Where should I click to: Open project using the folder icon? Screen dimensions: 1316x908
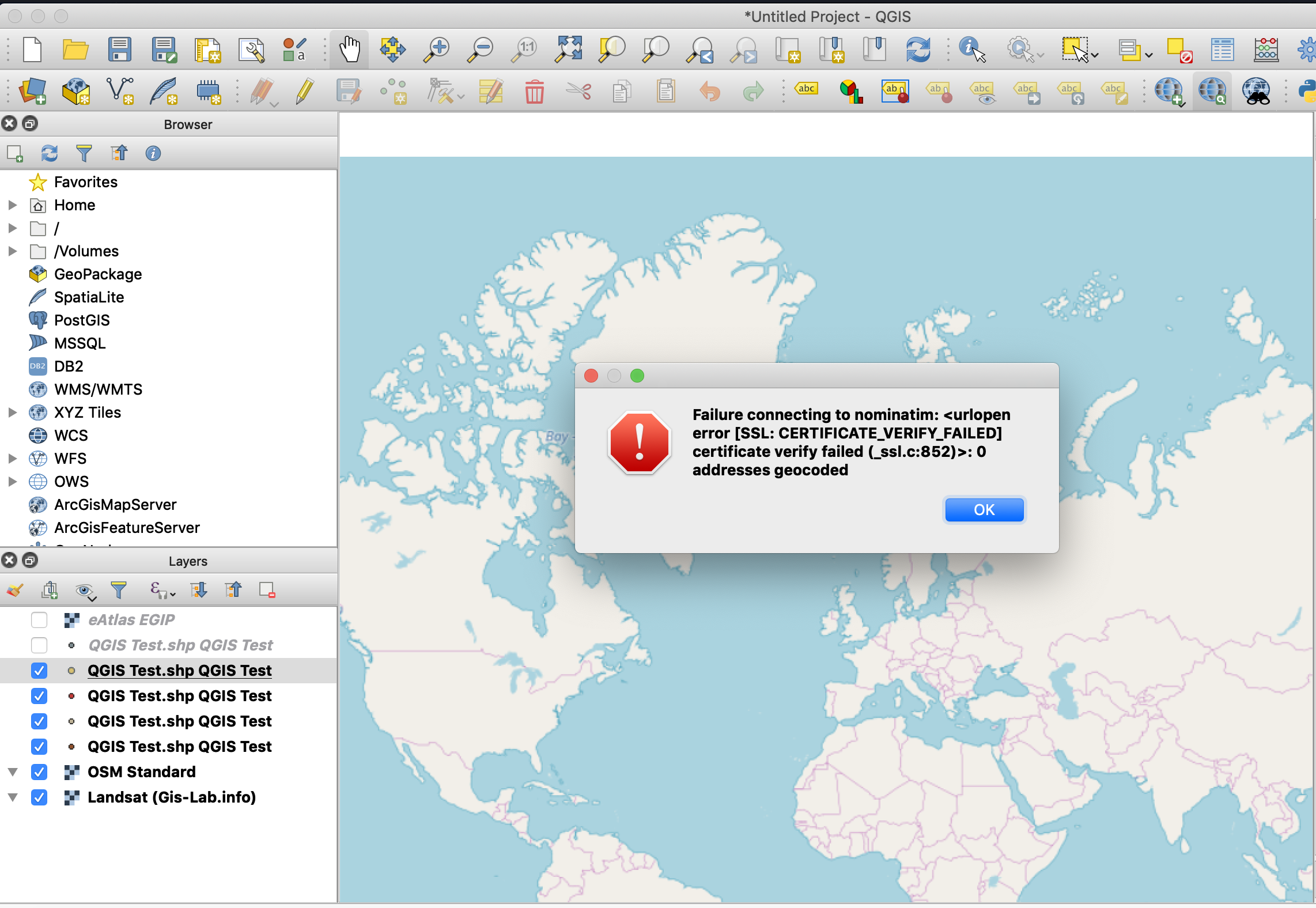(x=75, y=50)
